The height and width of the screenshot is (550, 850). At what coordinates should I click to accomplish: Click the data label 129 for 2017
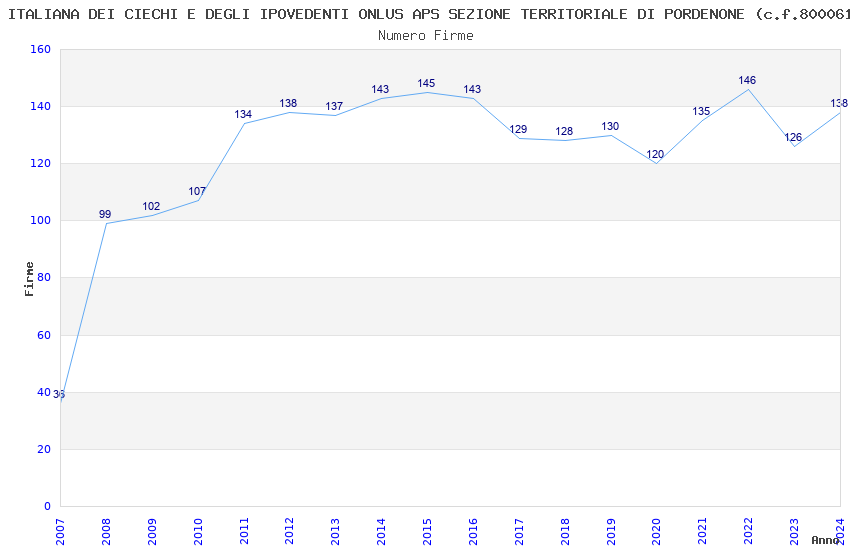518,129
